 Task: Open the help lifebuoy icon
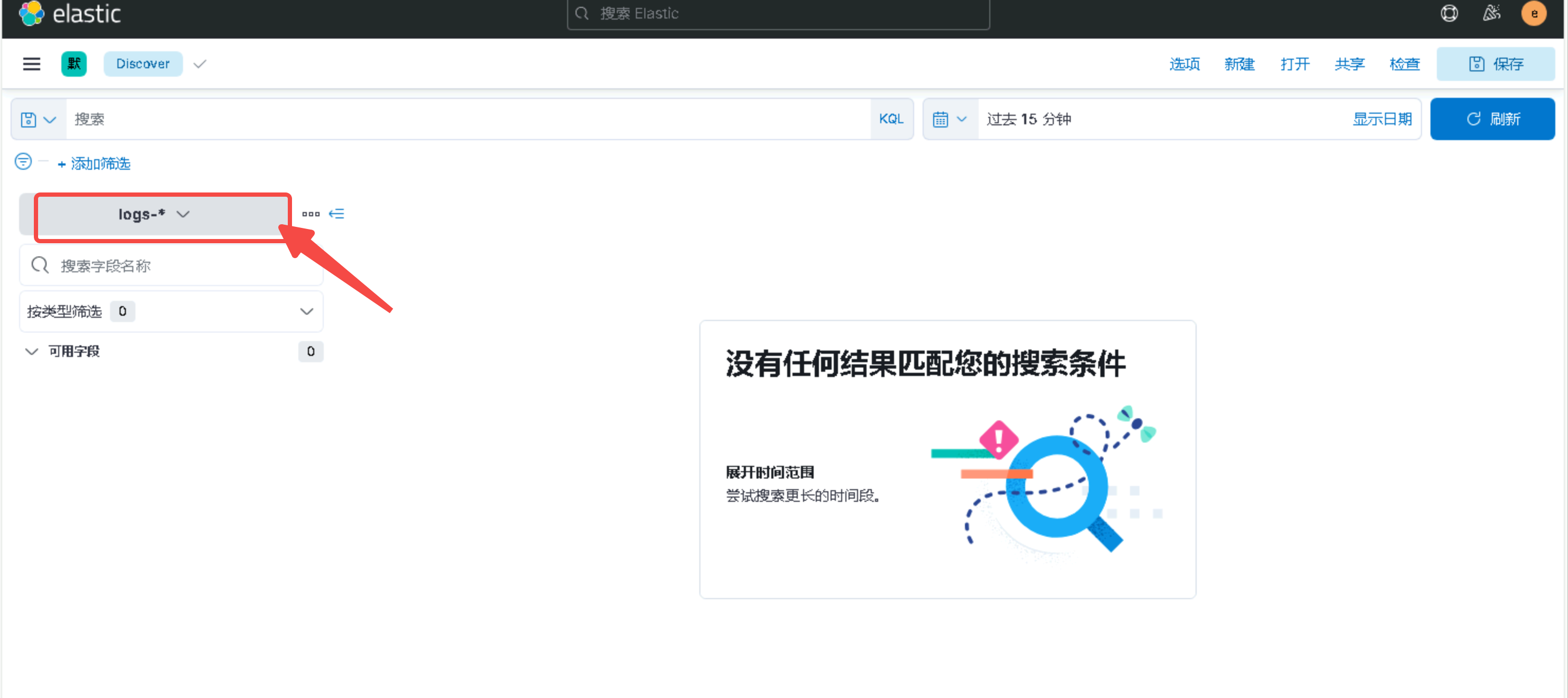coord(1448,13)
